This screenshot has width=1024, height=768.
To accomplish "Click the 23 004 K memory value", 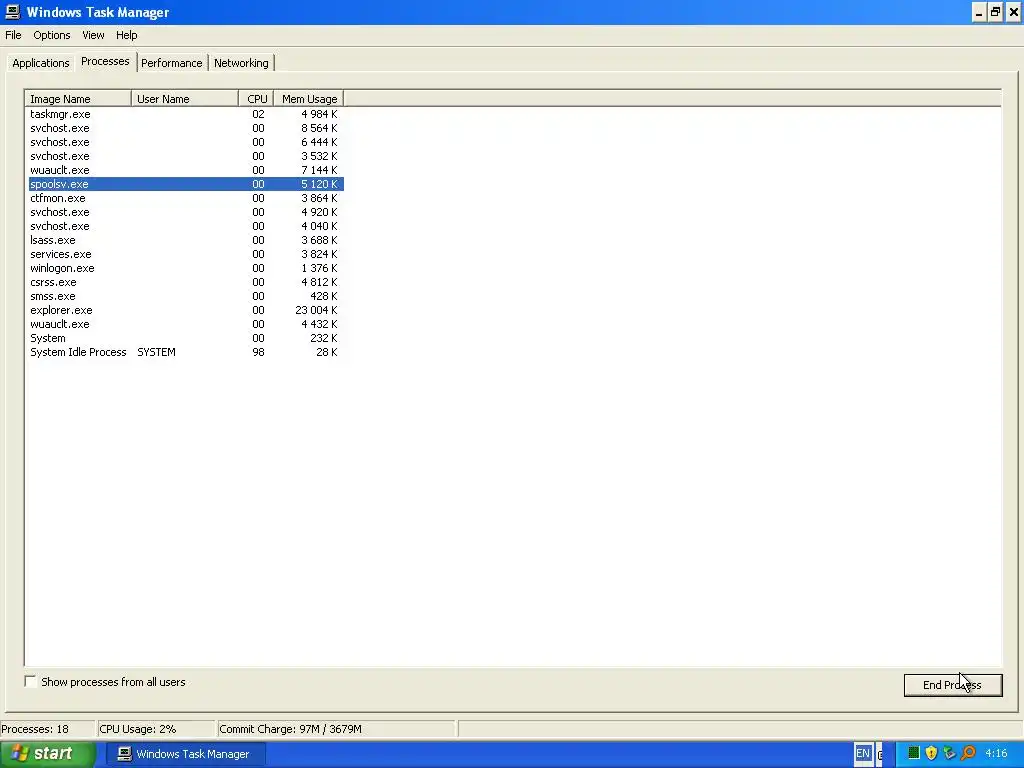I will point(316,311).
